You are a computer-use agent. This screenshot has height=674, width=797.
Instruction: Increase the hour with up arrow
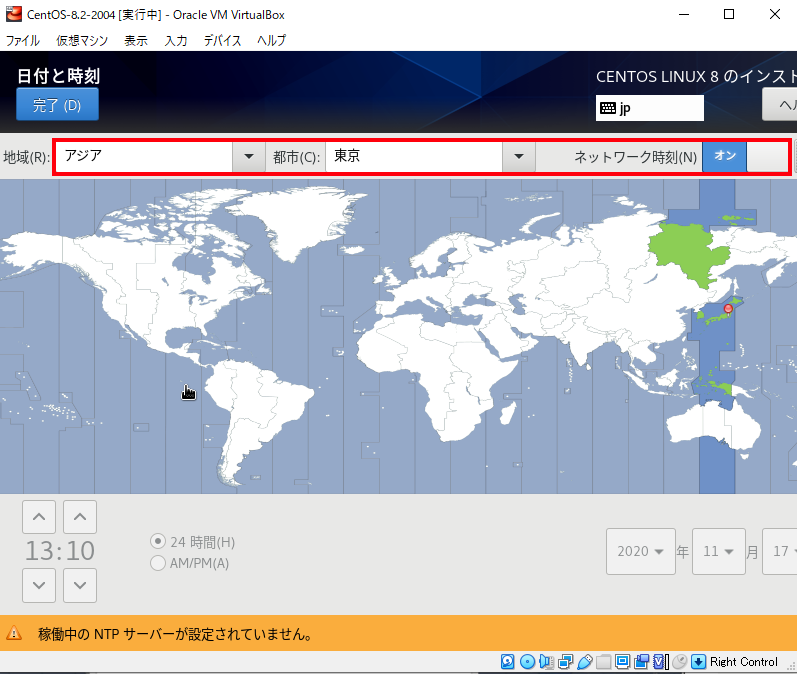coord(39,517)
